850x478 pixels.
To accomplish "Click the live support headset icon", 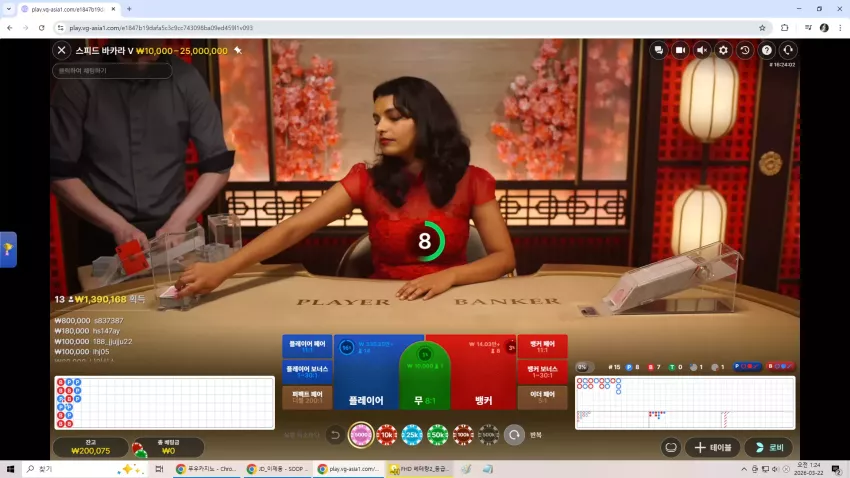I will click(788, 50).
